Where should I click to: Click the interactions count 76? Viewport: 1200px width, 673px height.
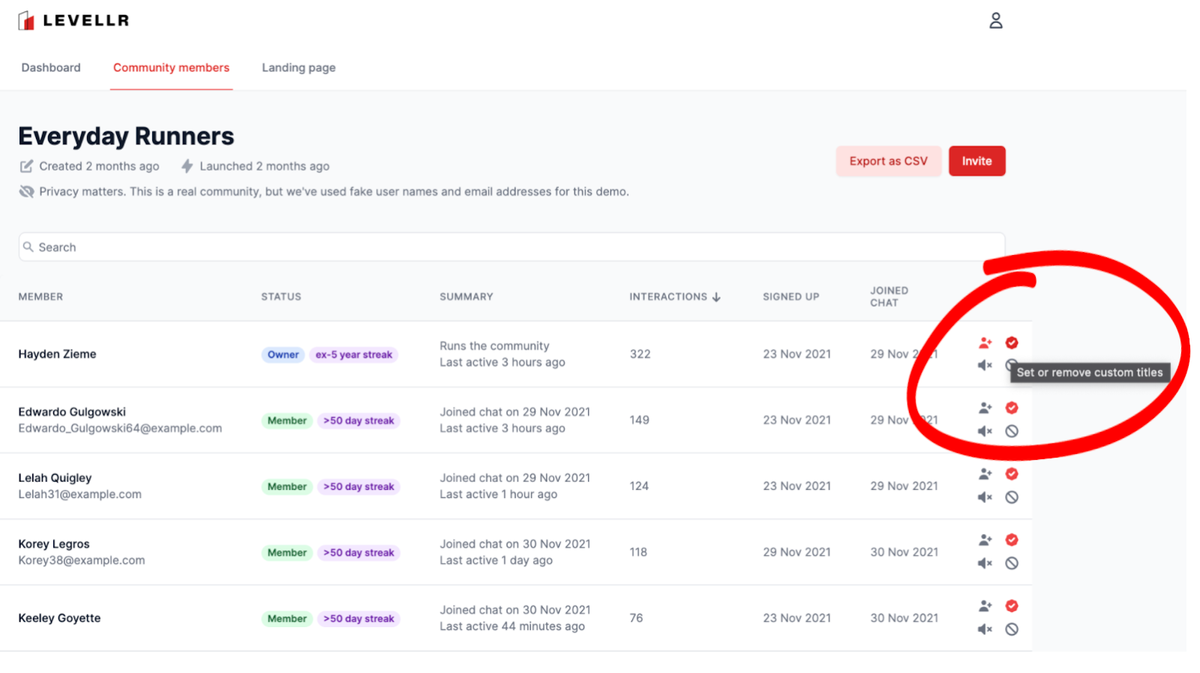tap(637, 618)
